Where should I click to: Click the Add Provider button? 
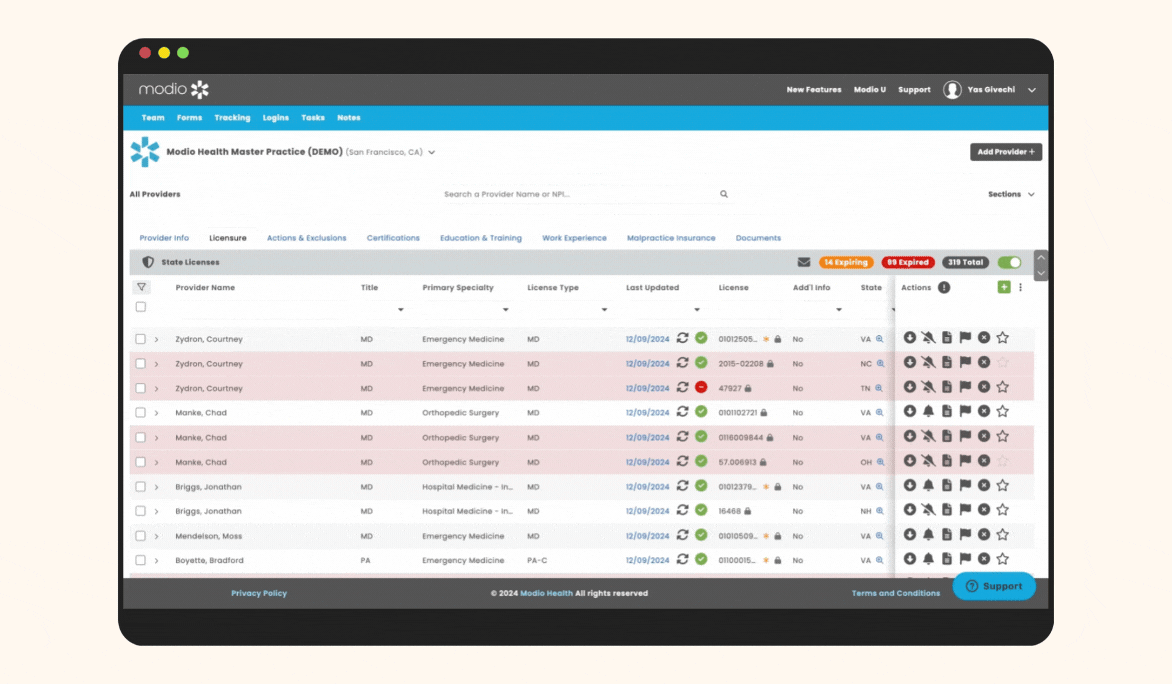pos(1006,152)
